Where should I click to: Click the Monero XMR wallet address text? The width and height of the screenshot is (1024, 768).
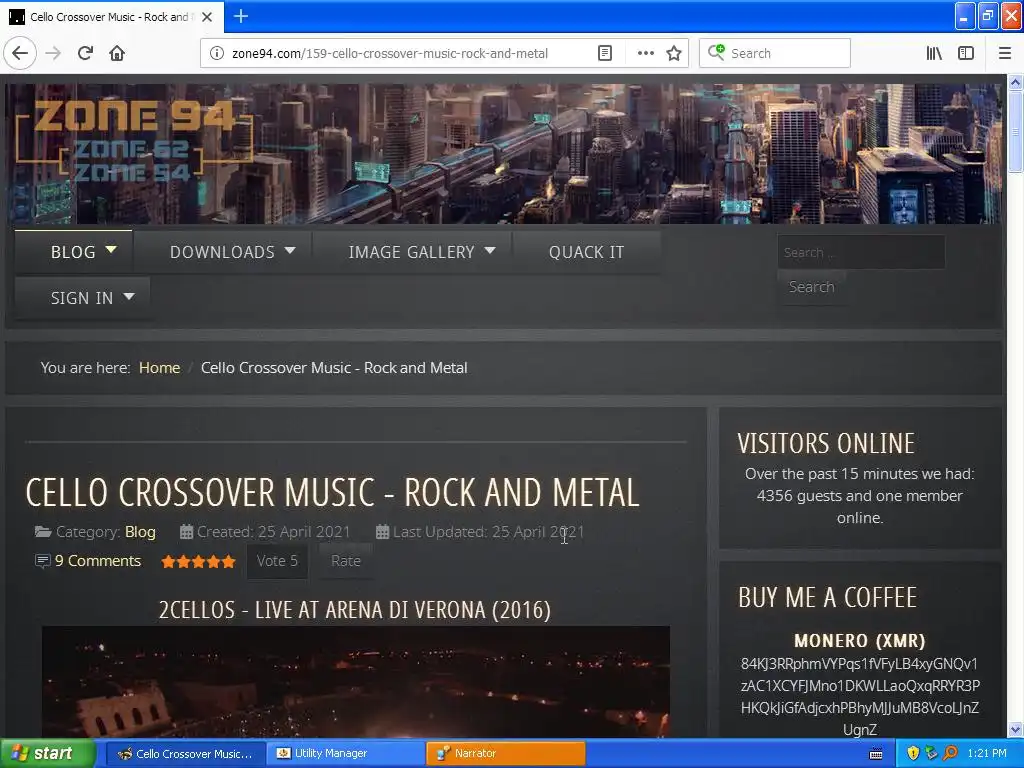coord(859,697)
